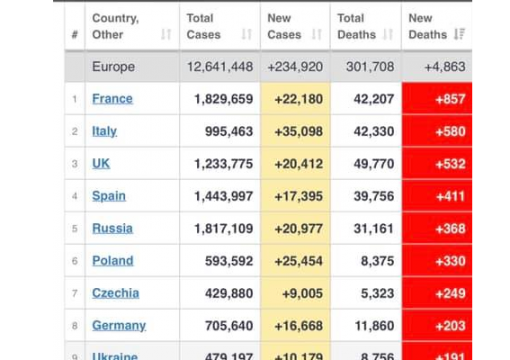The image size is (510, 360).
Task: Open the Czechia country link
Action: (x=116, y=293)
